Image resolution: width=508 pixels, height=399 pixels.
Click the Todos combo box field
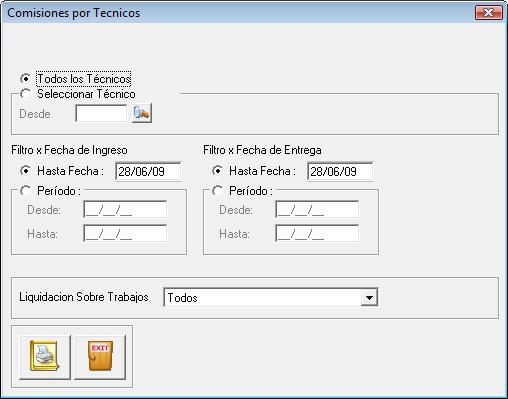[270, 297]
